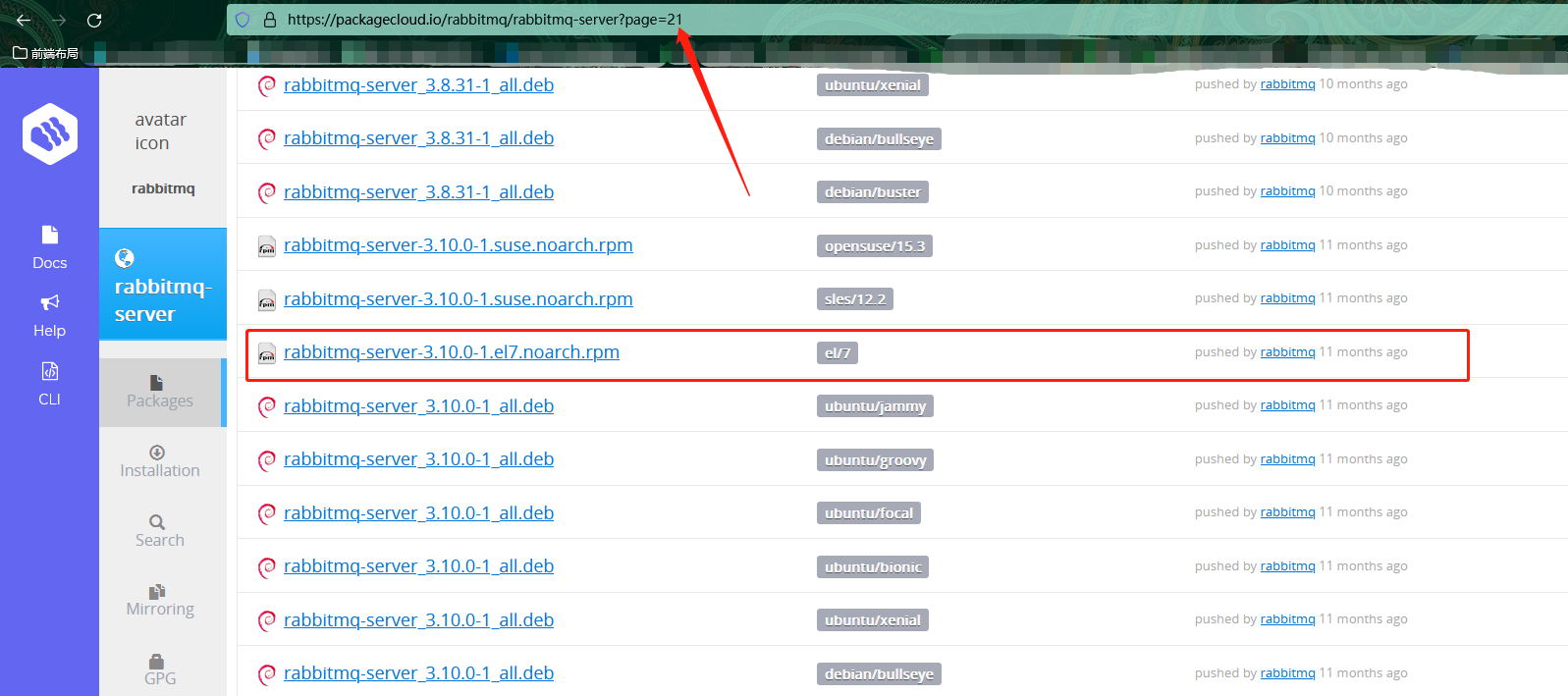Image resolution: width=1568 pixels, height=696 pixels.
Task: Open the 前端布局 bookmark folder
Action: (46, 53)
